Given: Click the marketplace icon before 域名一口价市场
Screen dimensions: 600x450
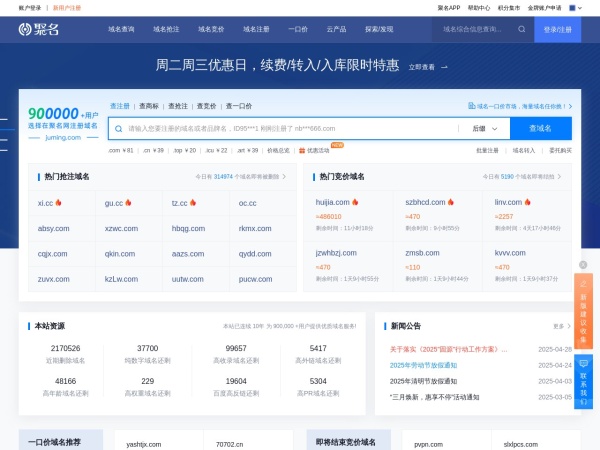Looking at the screenshot, I should (472, 106).
